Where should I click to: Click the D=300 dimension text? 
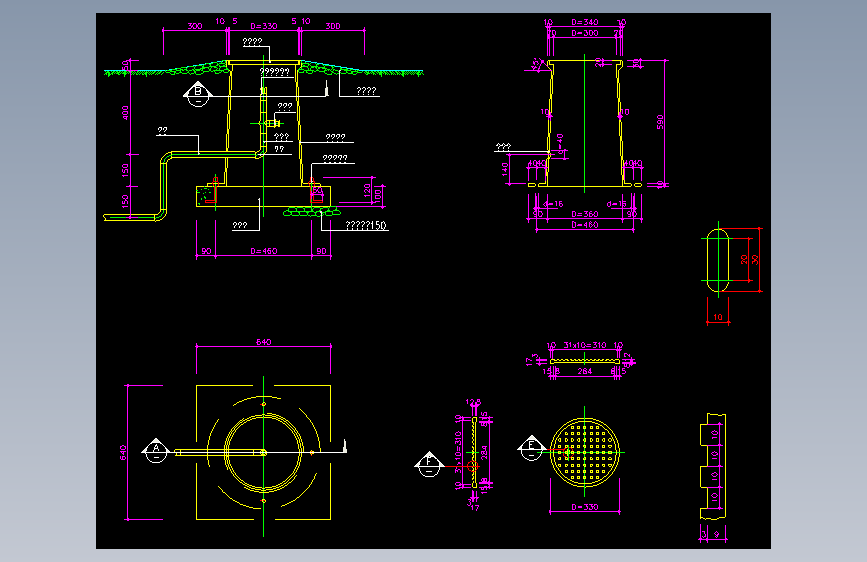point(584,33)
